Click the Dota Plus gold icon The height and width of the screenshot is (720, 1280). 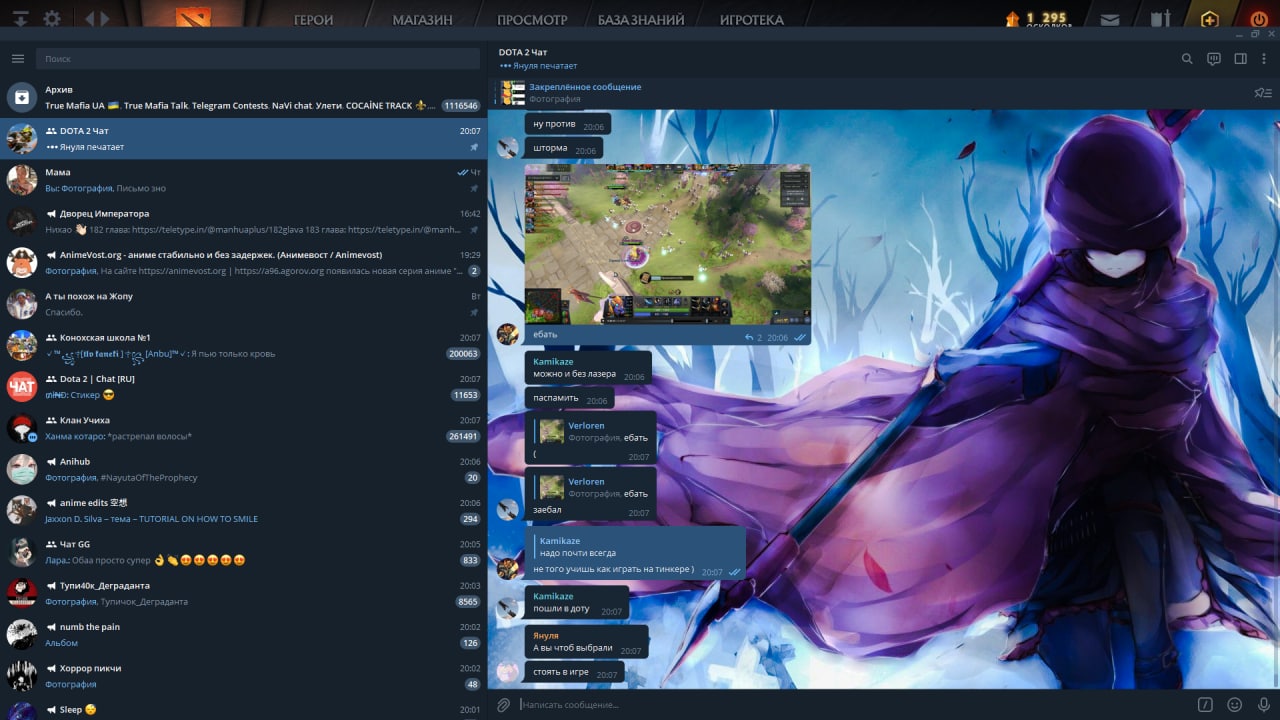tap(1210, 19)
